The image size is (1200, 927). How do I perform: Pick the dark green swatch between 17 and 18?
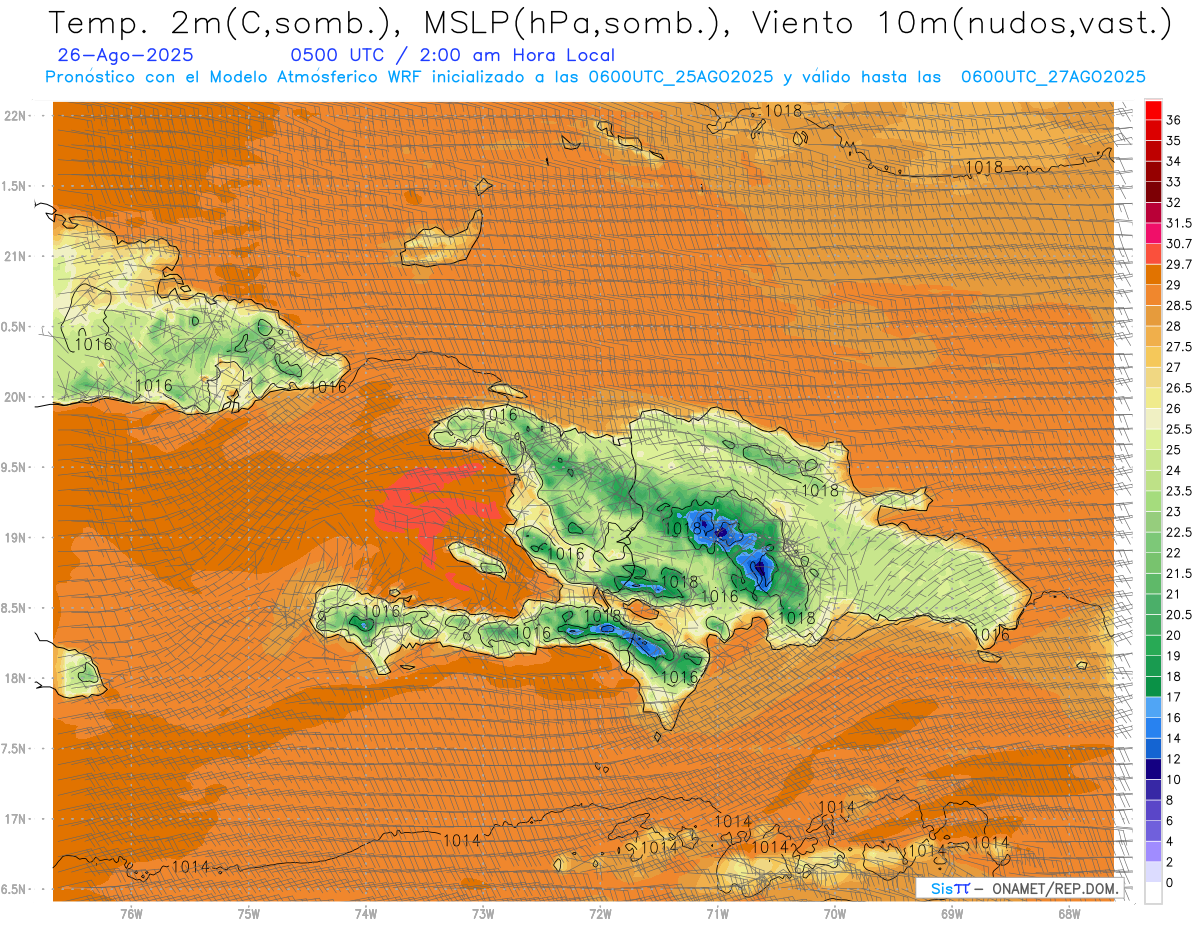coord(1153,687)
